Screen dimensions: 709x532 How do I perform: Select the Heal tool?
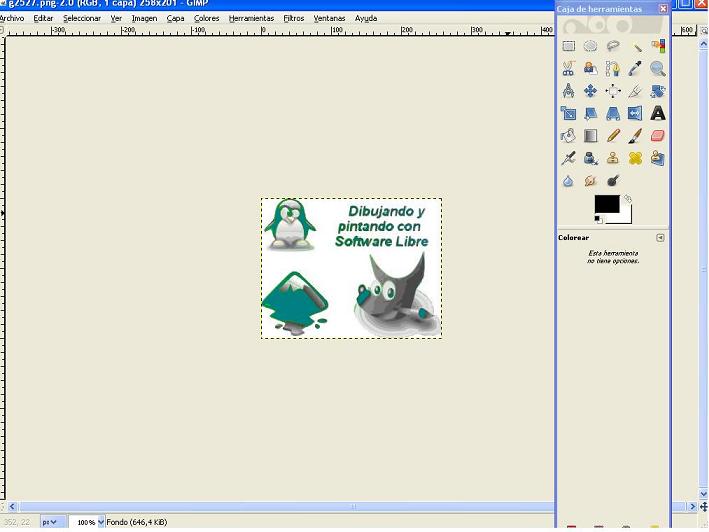pyautogui.click(x=635, y=158)
